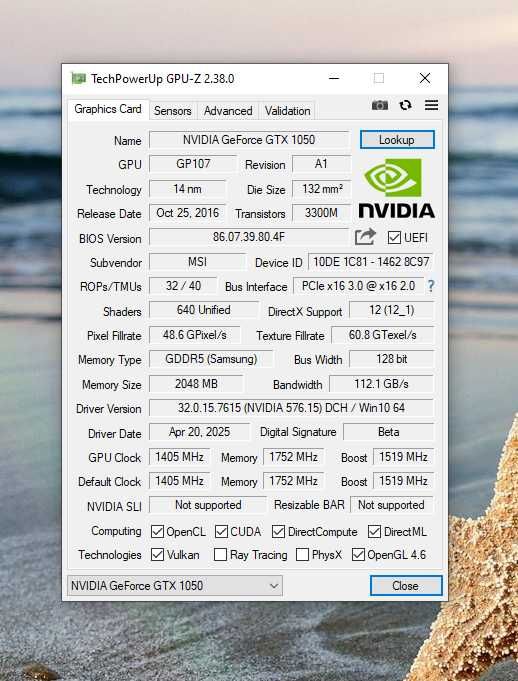Toggle the DirectML checkbox

pyautogui.click(x=374, y=531)
